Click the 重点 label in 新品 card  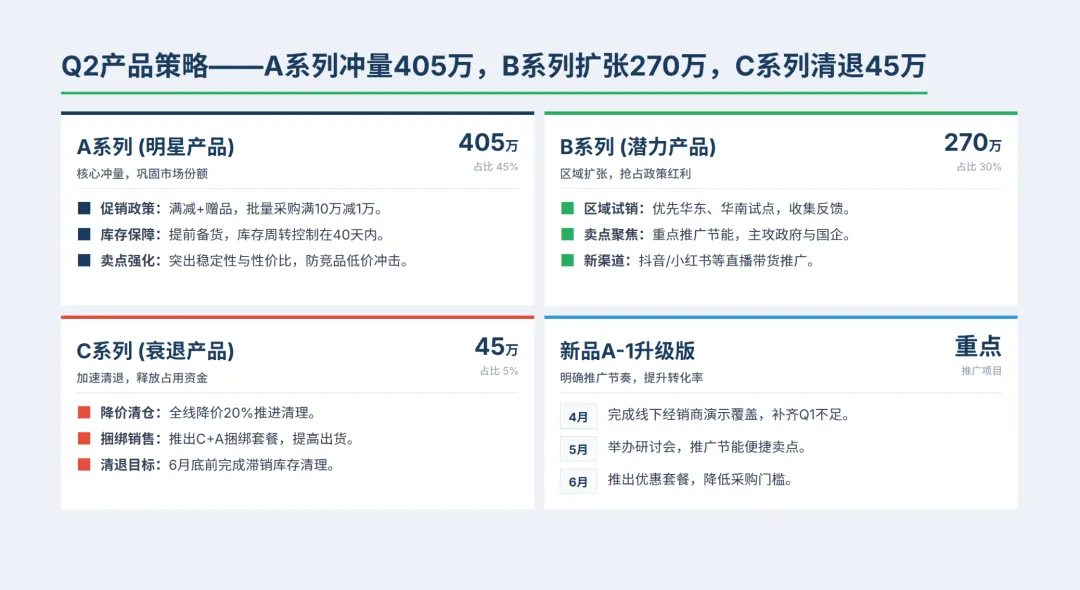[x=977, y=346]
